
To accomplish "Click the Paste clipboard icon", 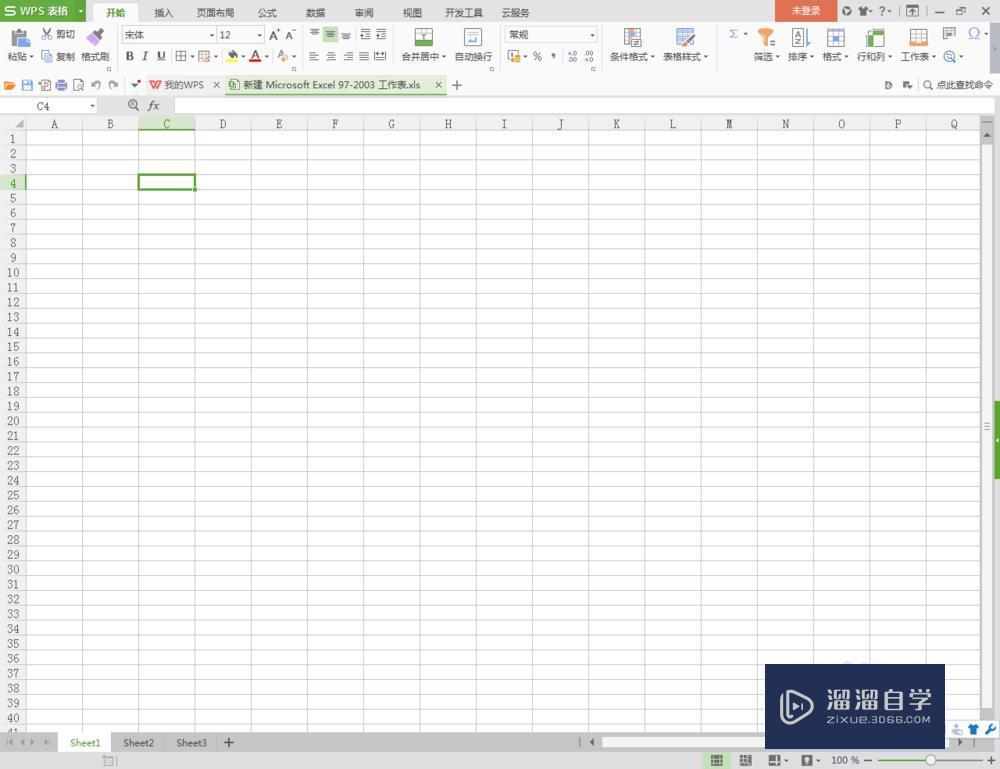I will coord(20,38).
